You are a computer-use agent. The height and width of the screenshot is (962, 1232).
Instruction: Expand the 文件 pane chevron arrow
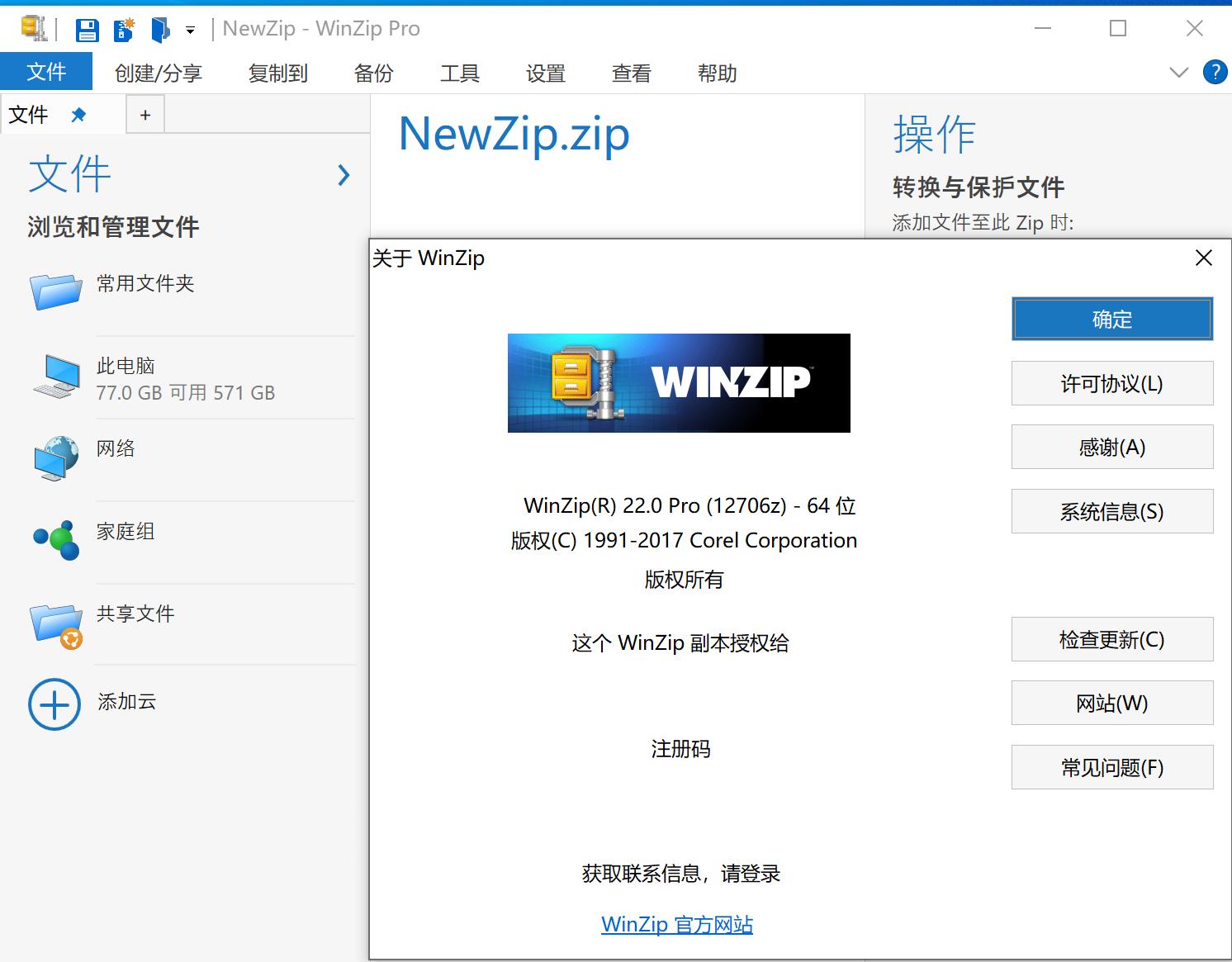click(344, 175)
